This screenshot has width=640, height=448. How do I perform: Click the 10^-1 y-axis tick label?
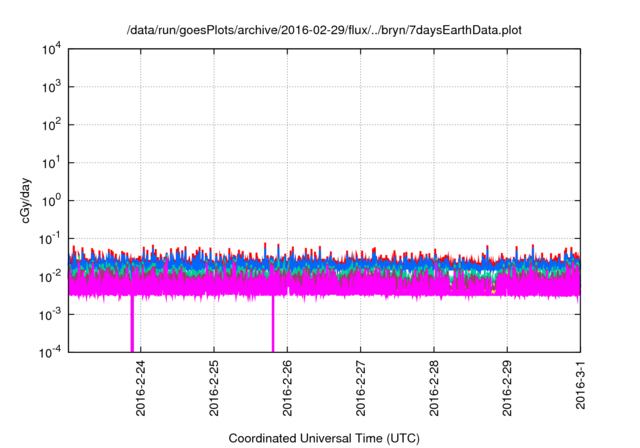[50, 239]
